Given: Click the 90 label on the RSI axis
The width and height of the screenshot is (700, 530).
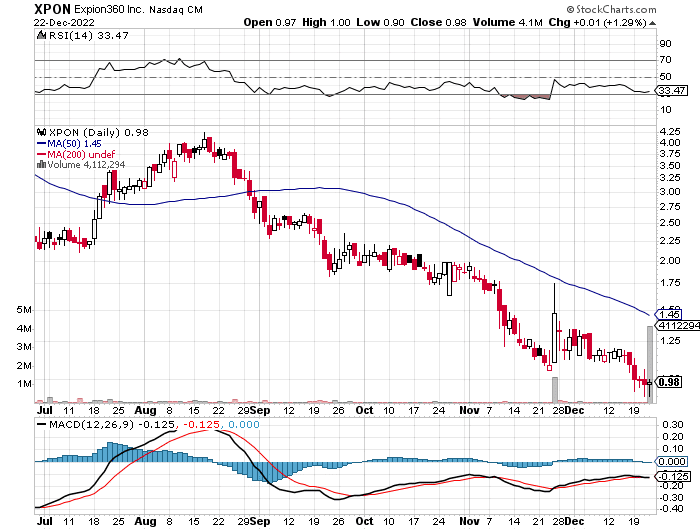Looking at the screenshot, I should pos(665,43).
